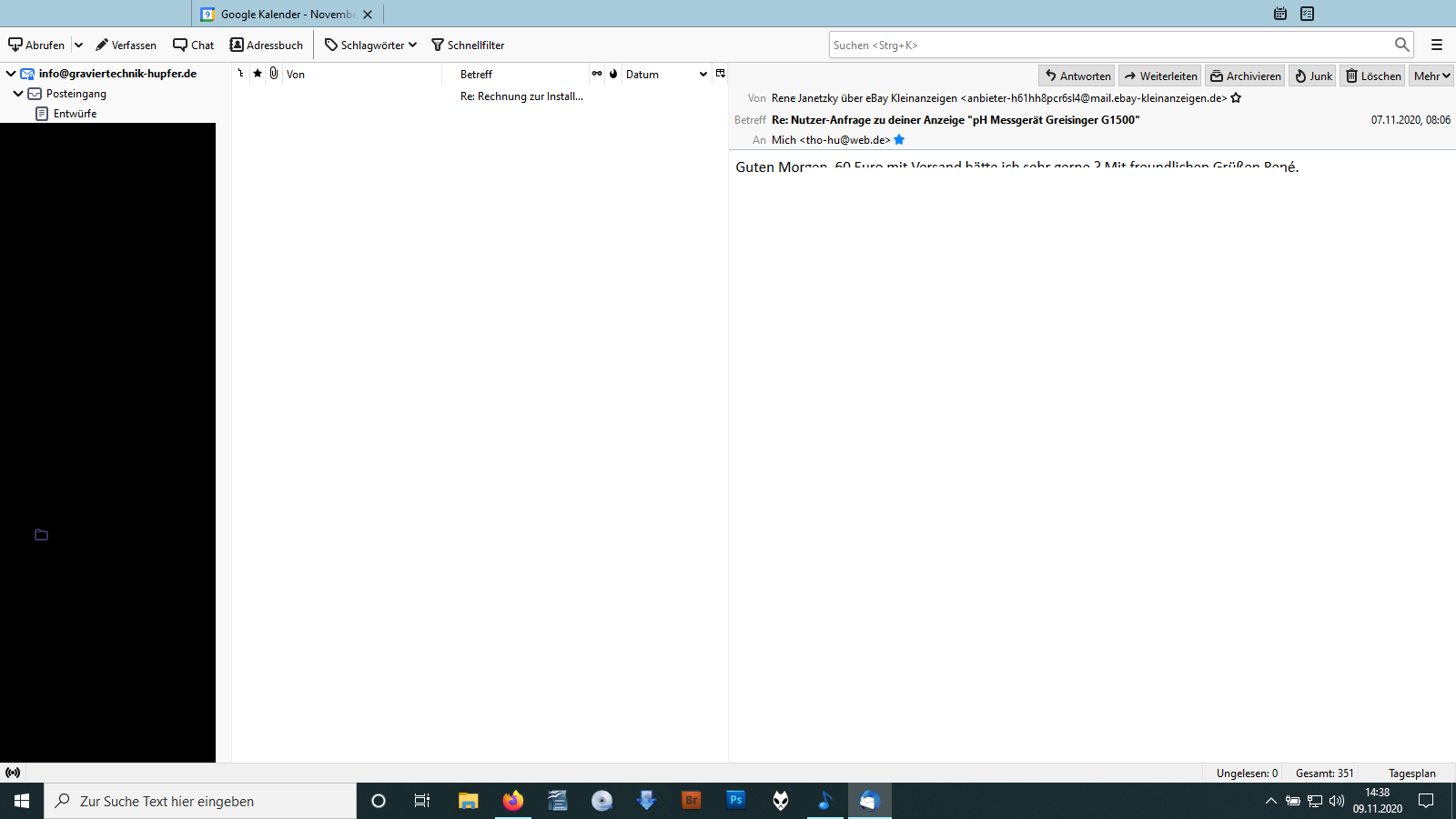The image size is (1456, 819).
Task: Open the column picker icon
Action: pos(720,74)
